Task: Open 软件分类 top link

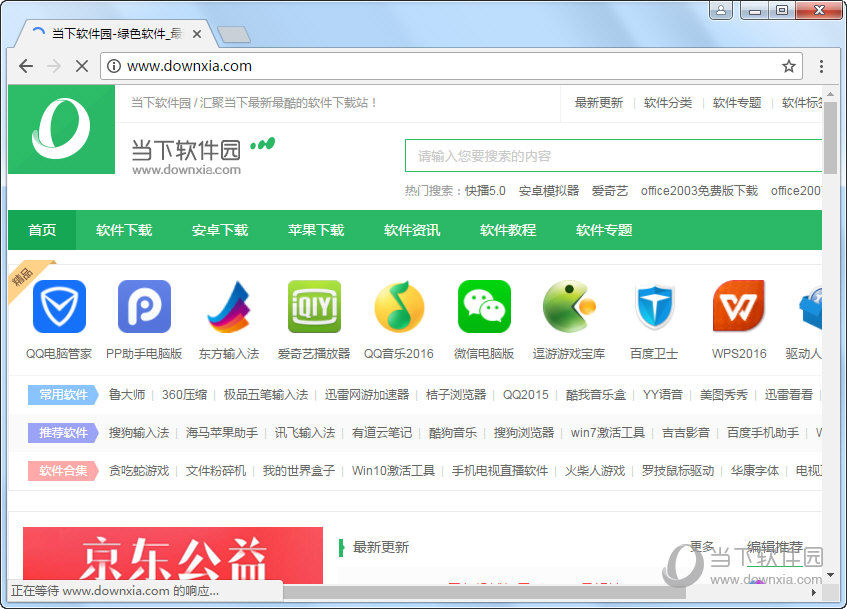Action: click(668, 103)
